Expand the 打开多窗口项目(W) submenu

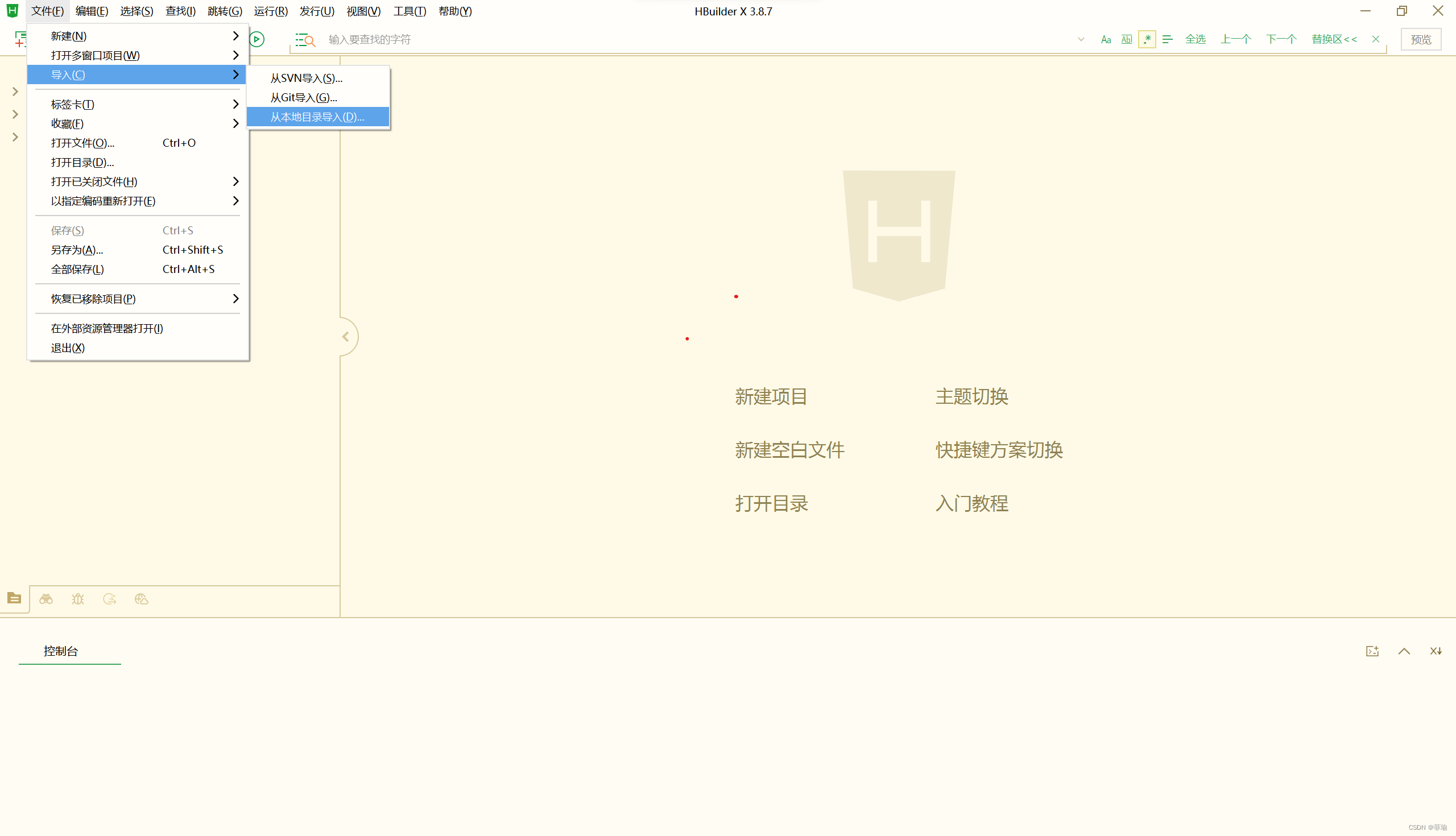pos(137,55)
